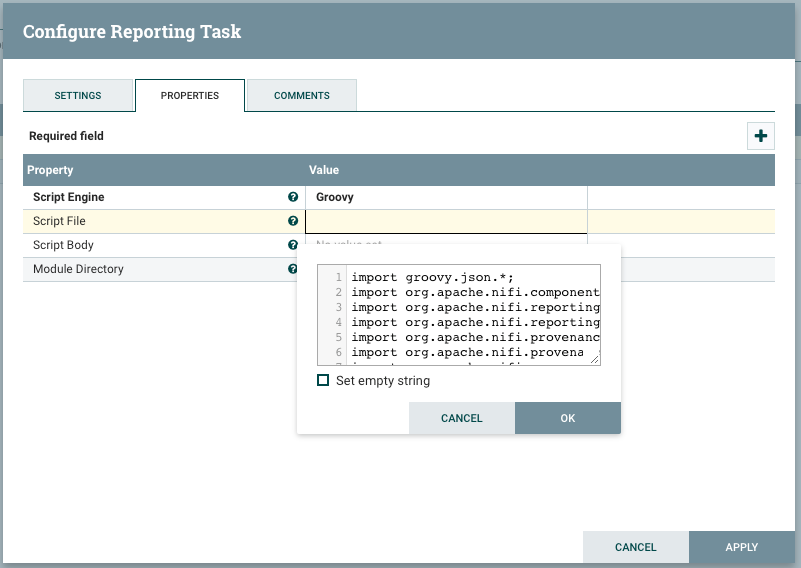Click the Value column header
Viewport: 801px width, 568px height.
324,170
